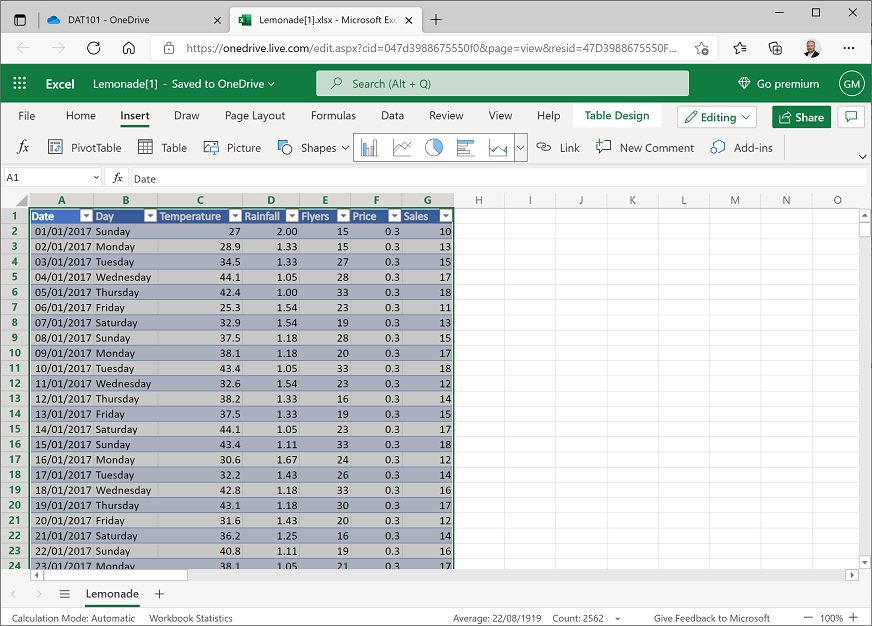Switch to the Table Design tab
The height and width of the screenshot is (626, 872).
(617, 115)
